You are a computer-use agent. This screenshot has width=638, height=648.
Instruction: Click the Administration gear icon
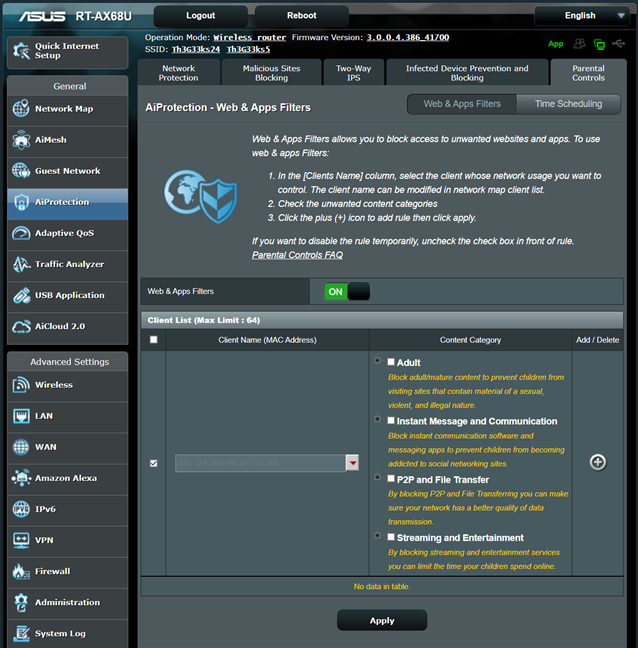coord(21,603)
